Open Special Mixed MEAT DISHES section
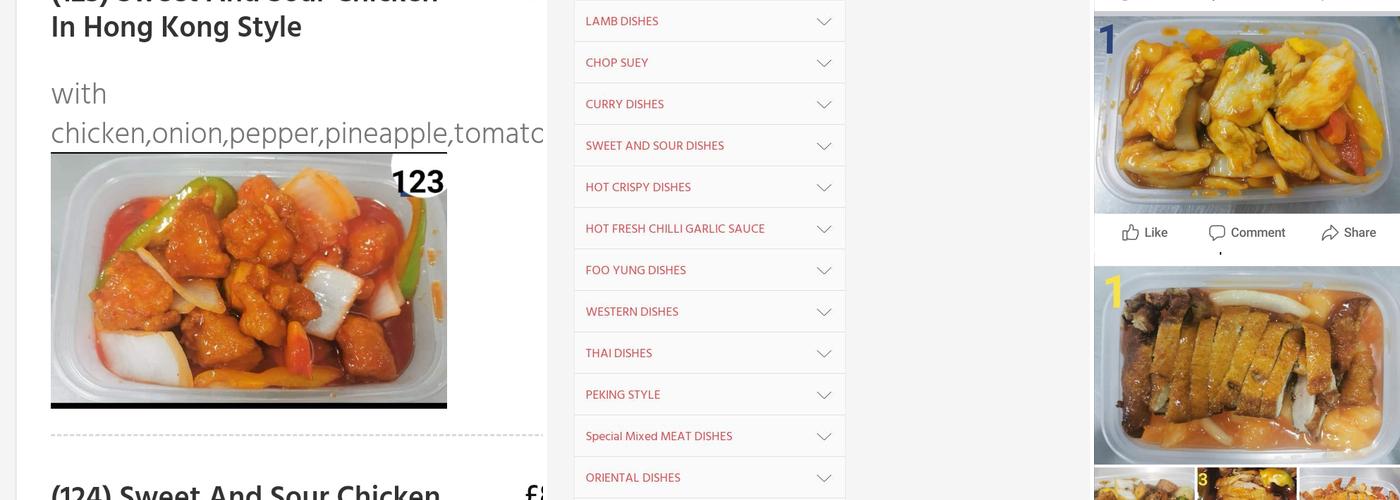 coord(659,436)
